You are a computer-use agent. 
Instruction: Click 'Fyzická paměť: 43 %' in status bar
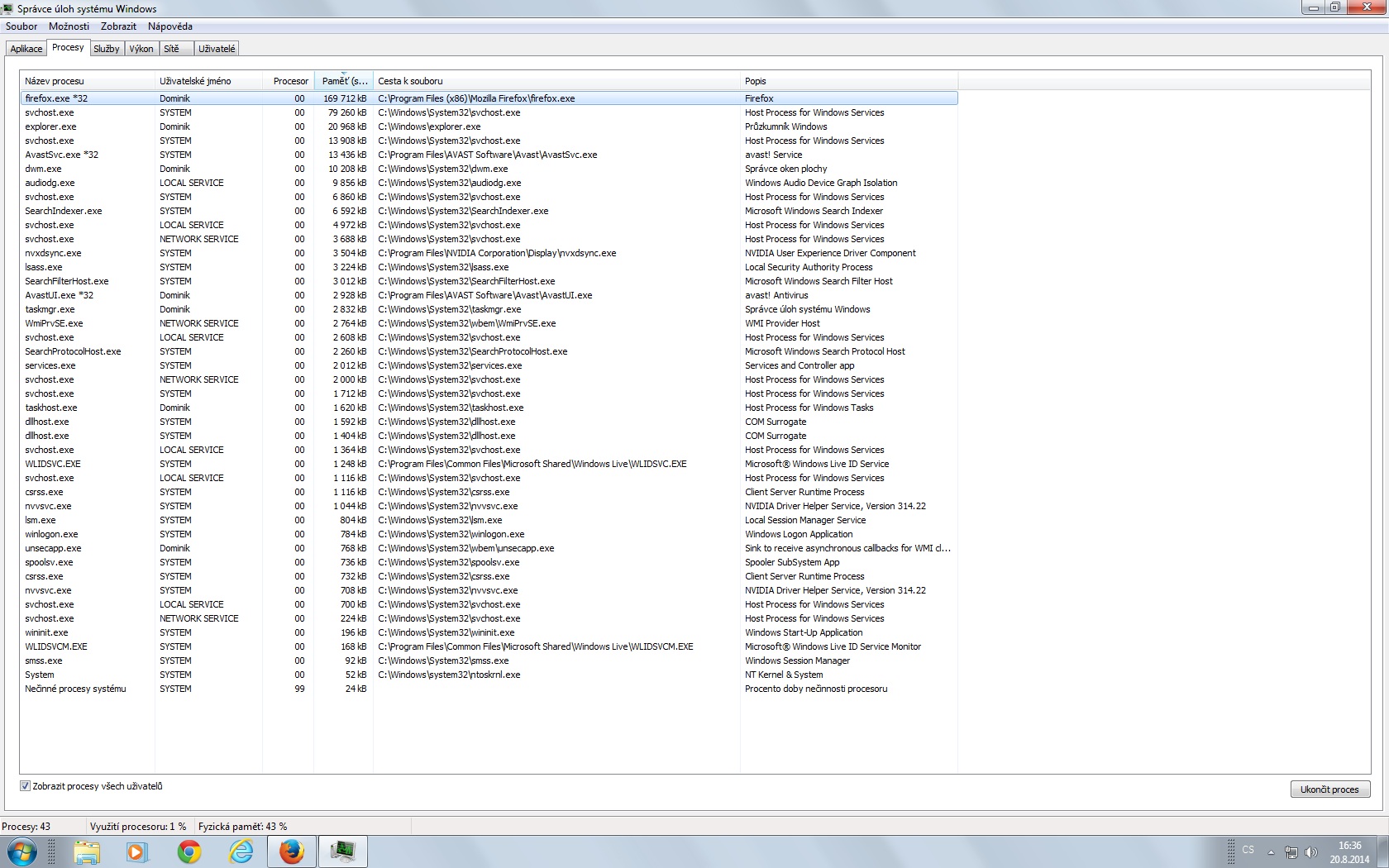coord(243,827)
